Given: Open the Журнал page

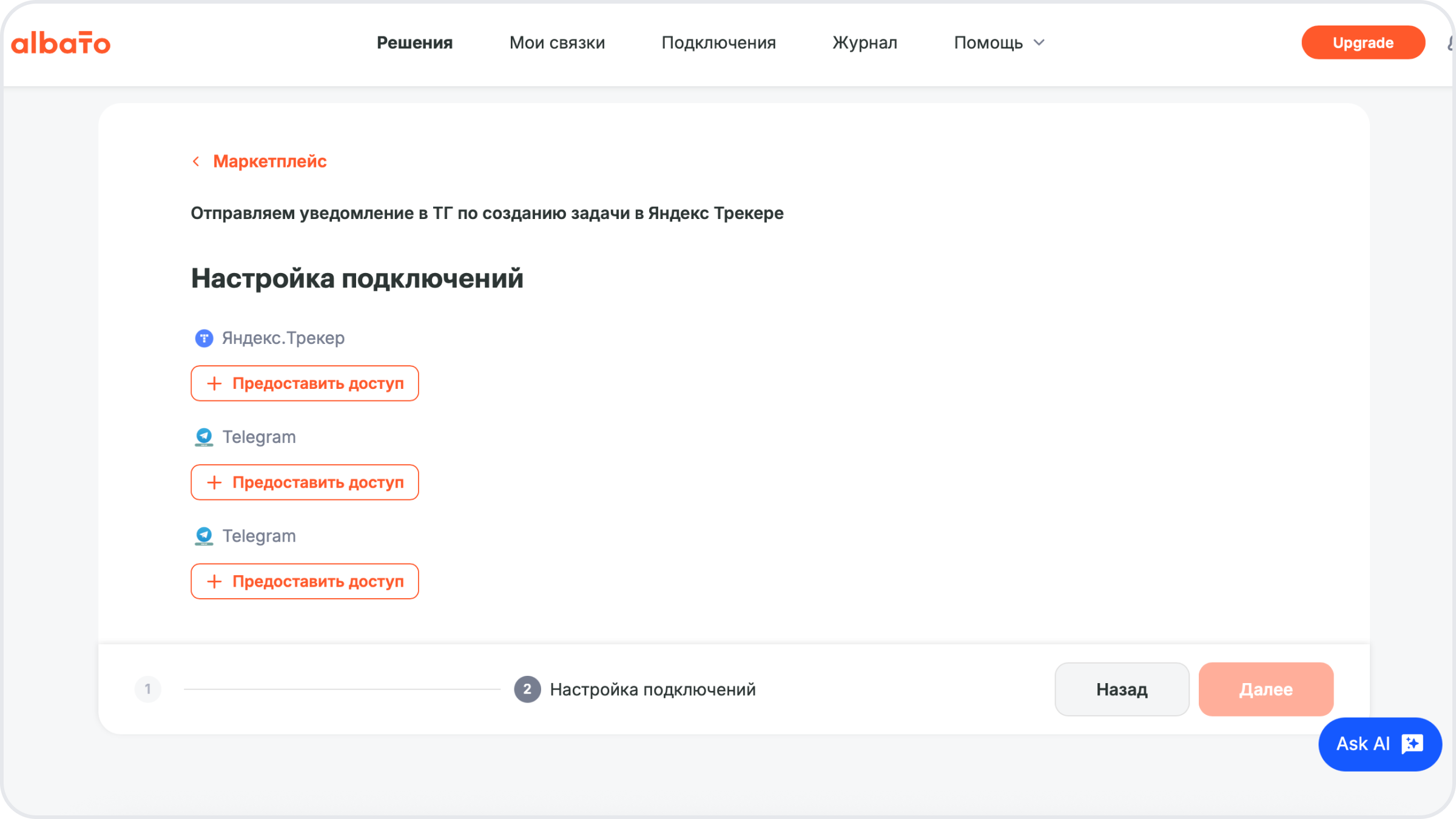Looking at the screenshot, I should 864,42.
